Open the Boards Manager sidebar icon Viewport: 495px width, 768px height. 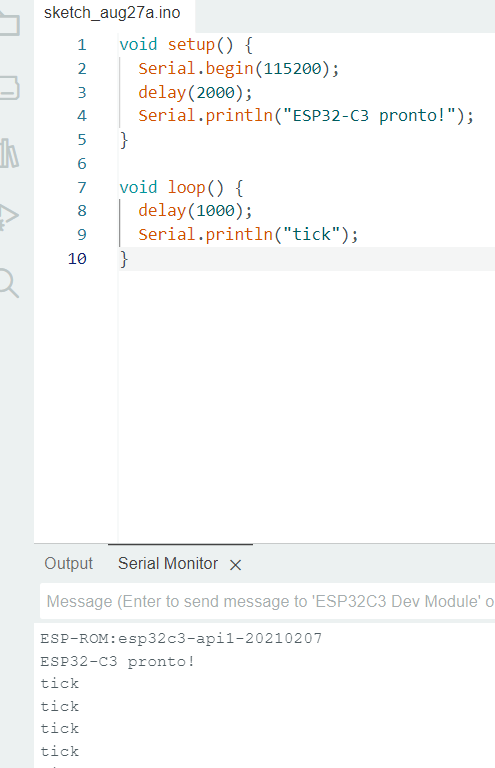coord(9,88)
